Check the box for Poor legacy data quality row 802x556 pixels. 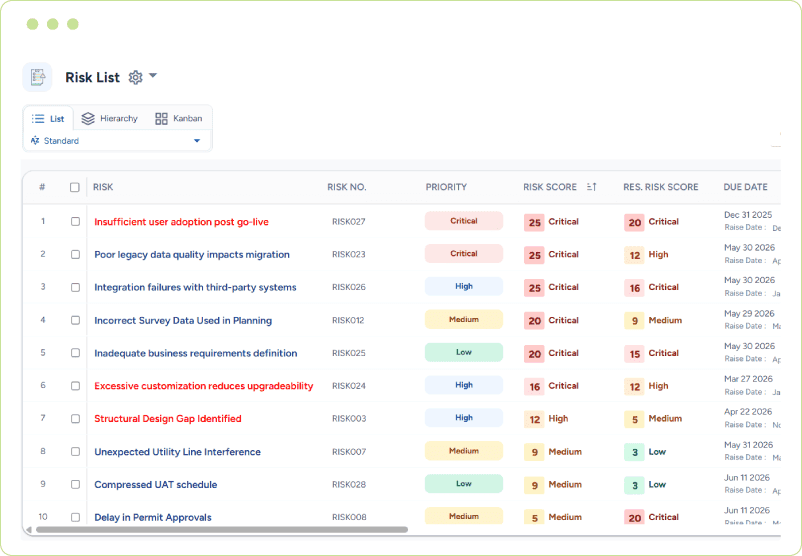[x=75, y=254]
